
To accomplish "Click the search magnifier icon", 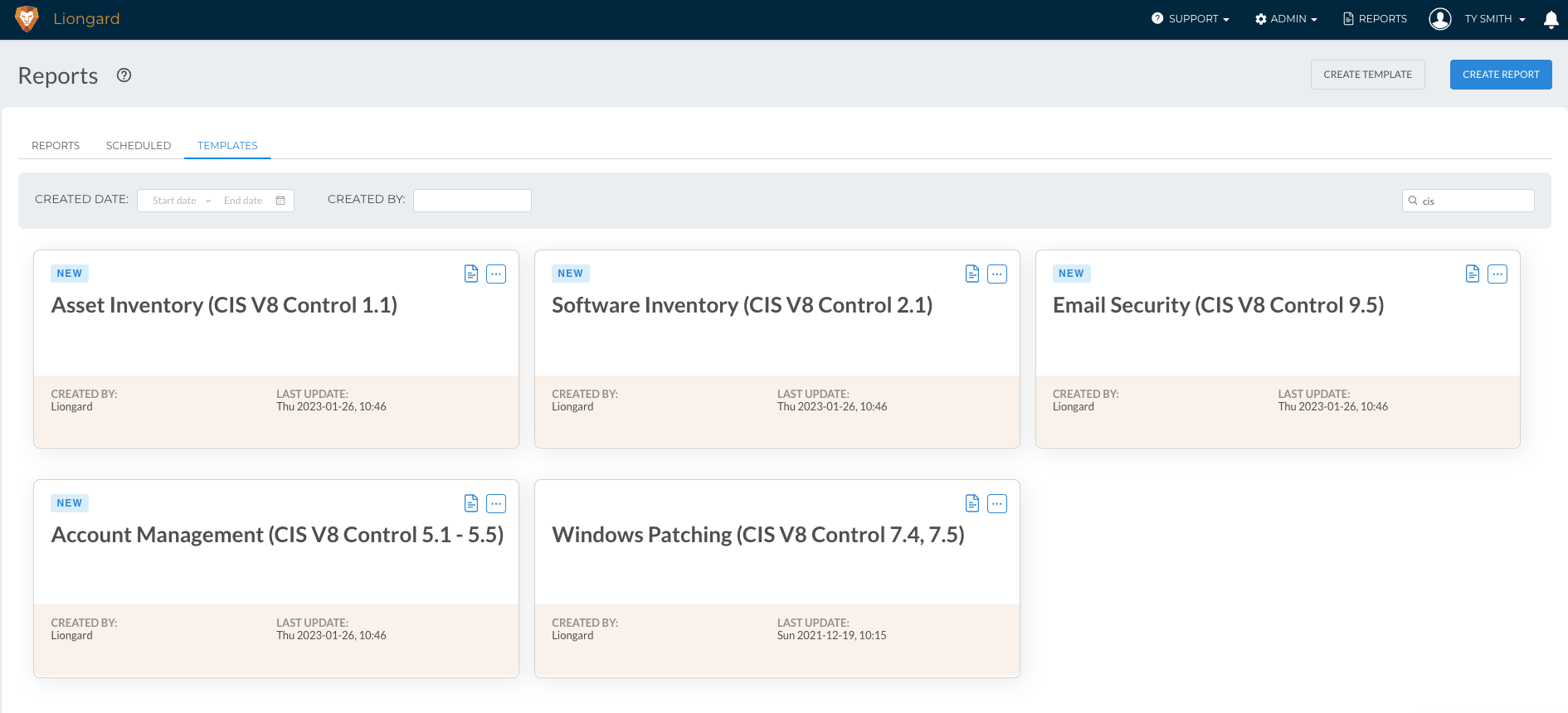I will 1413,201.
